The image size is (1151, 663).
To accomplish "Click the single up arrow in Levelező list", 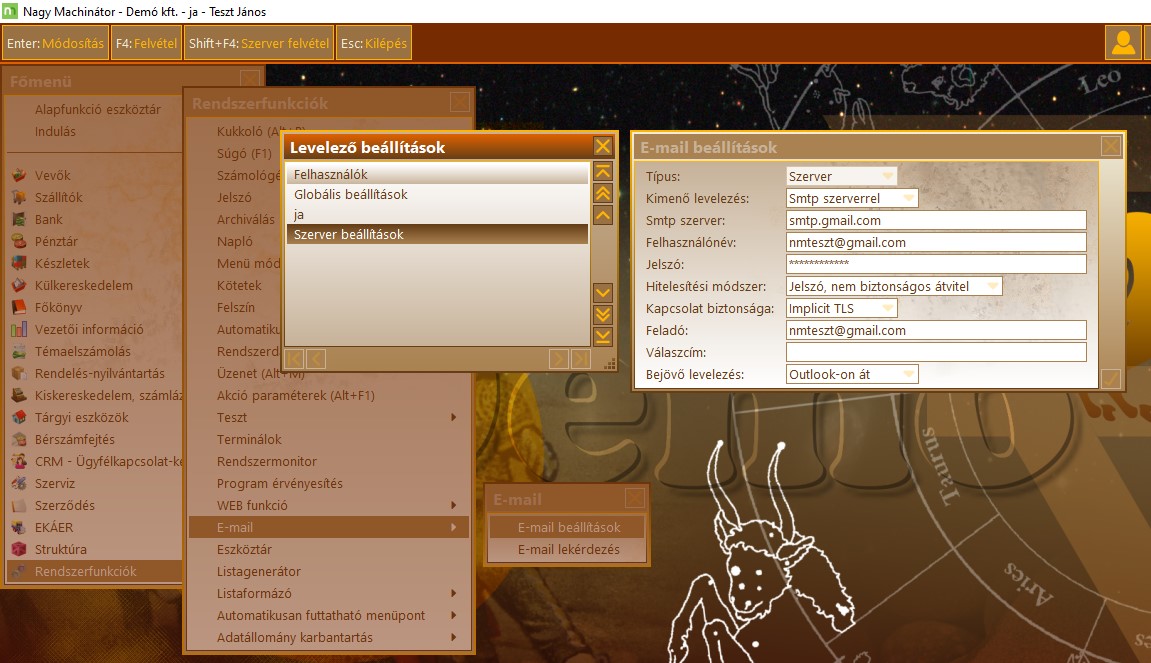I will tap(603, 216).
